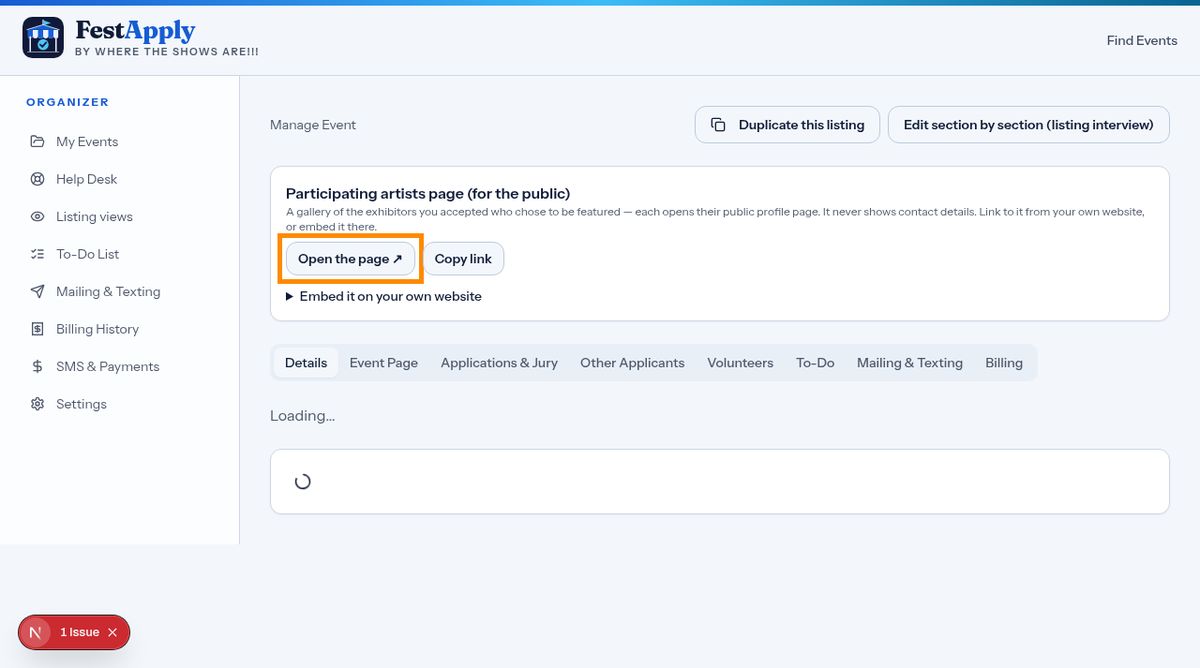Open Mailing & Texting in sidebar
Image resolution: width=1200 pixels, height=668 pixels.
click(x=120, y=292)
